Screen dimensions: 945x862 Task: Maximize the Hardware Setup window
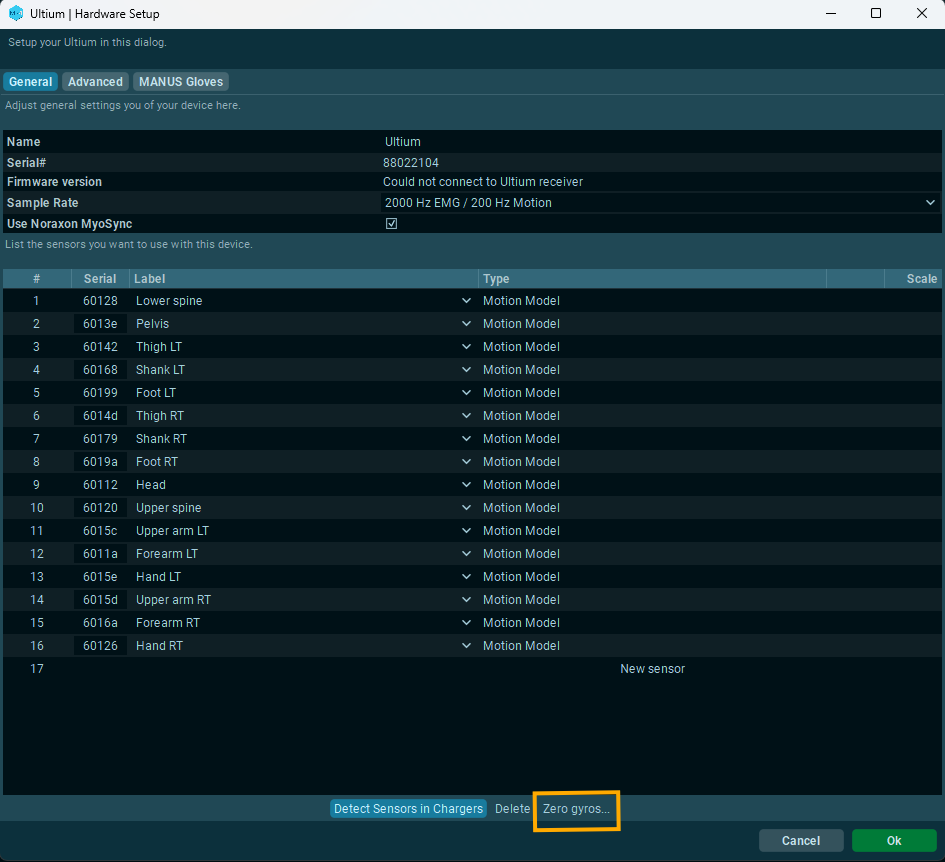[876, 13]
